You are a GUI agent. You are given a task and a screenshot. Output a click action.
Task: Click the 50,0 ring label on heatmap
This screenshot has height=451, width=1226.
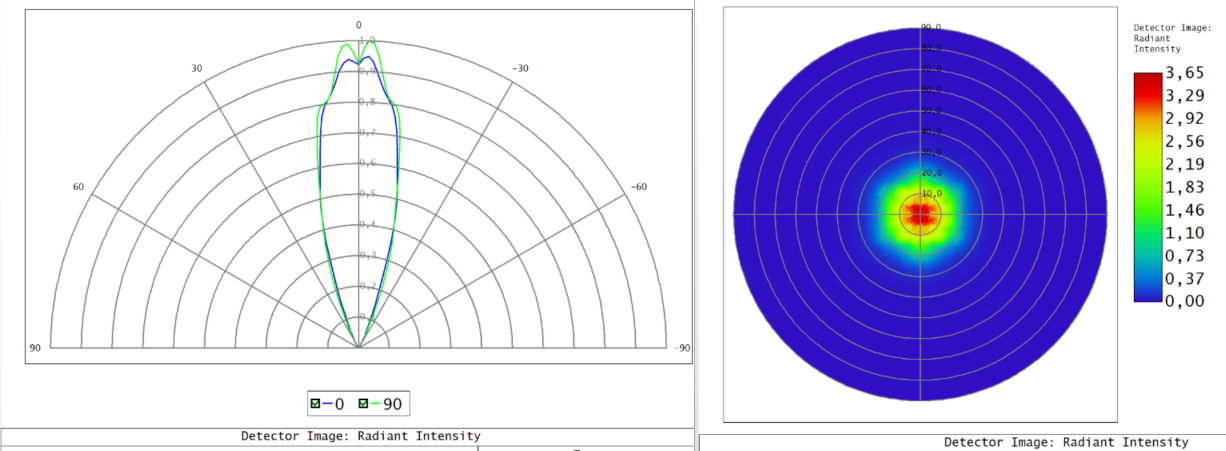tap(931, 110)
